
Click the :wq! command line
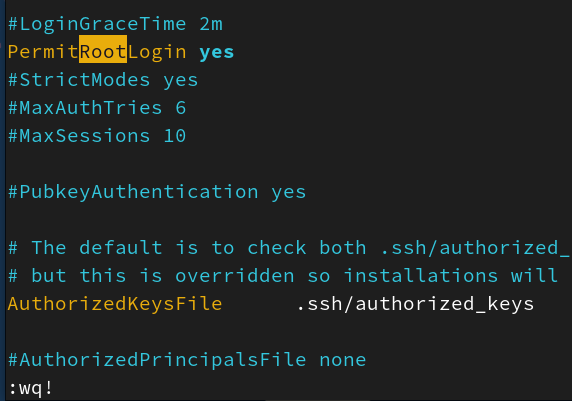31,388
